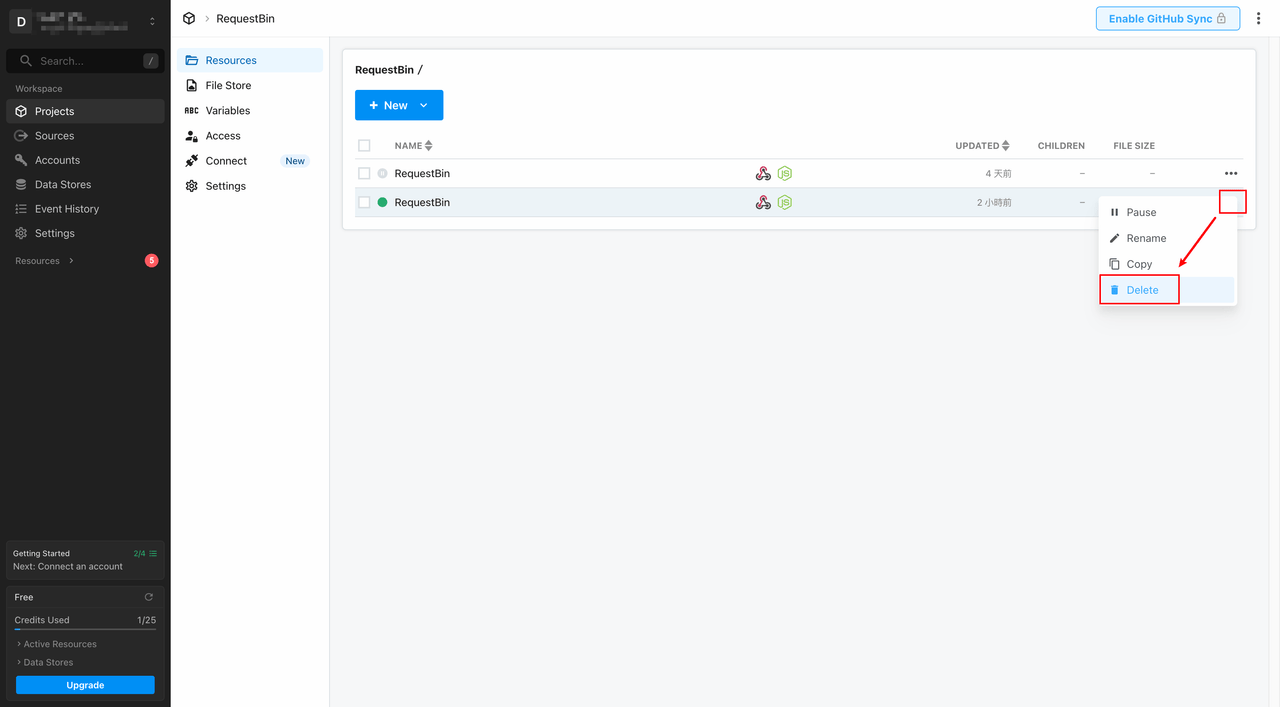Click the 1/25 credits value
1280x707 pixels.
146,620
